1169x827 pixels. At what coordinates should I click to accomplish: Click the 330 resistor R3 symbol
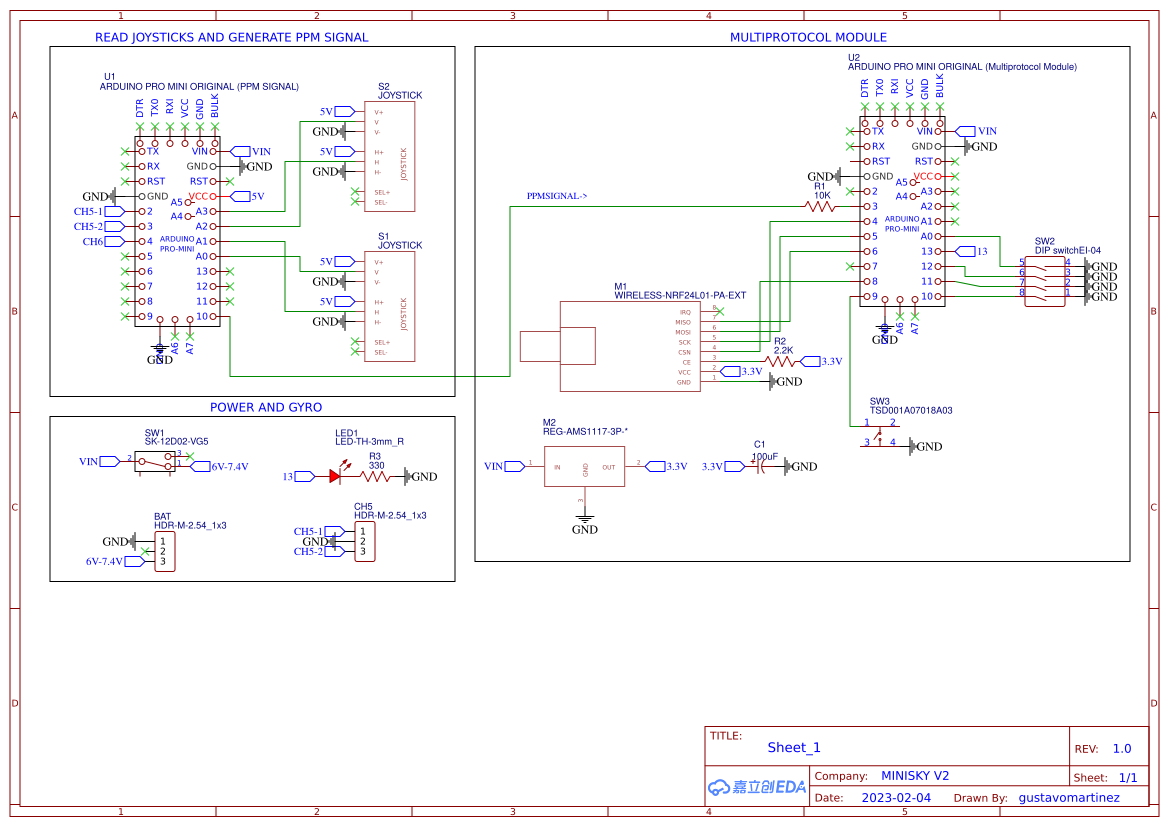(374, 477)
